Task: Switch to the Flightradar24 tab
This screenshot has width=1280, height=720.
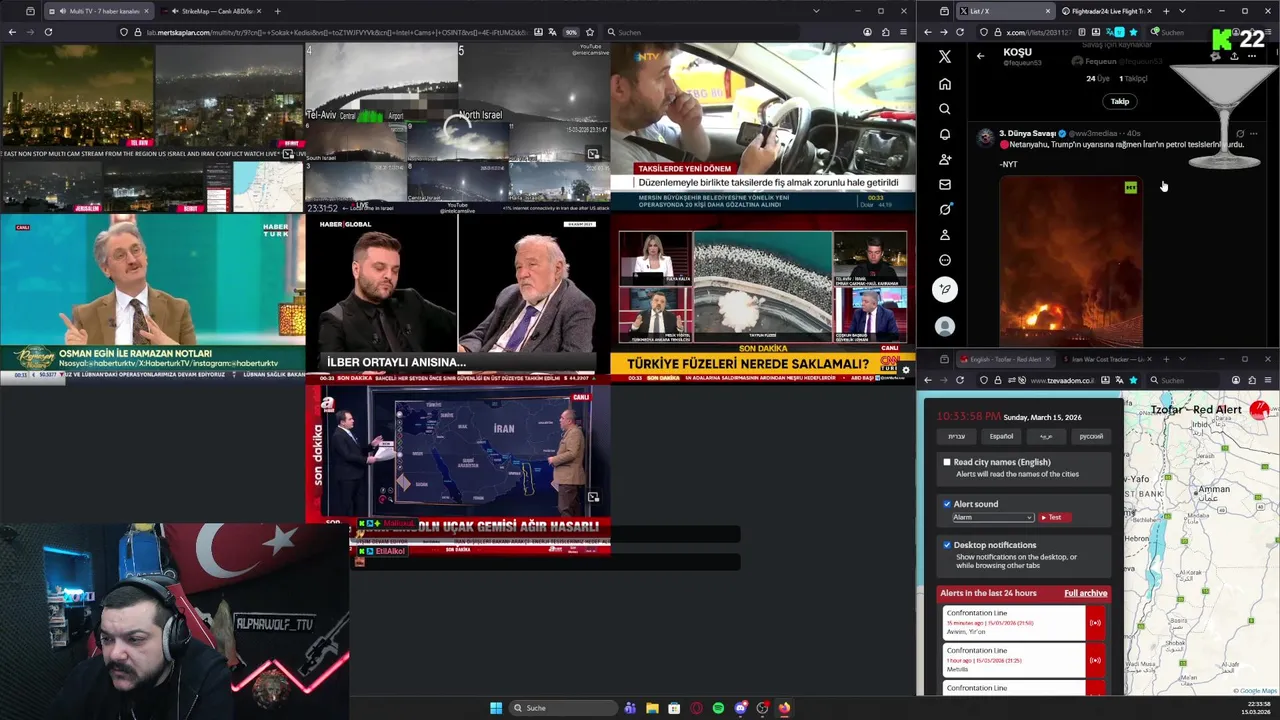Action: tap(1107, 11)
